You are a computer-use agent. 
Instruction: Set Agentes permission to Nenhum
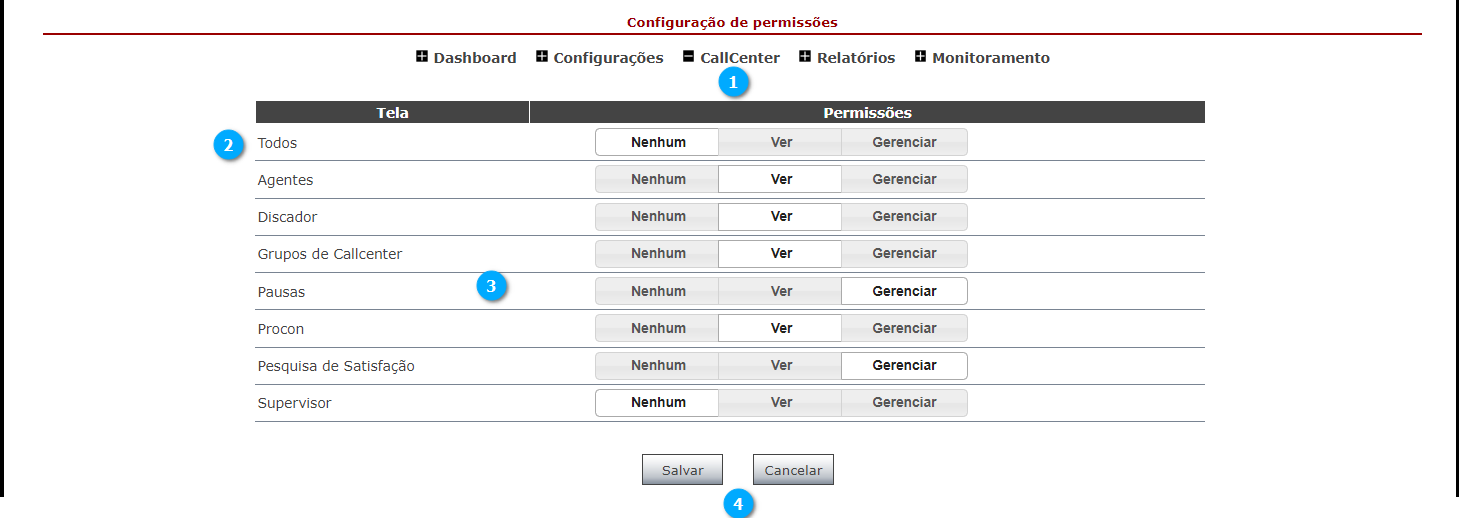pyautogui.click(x=658, y=179)
